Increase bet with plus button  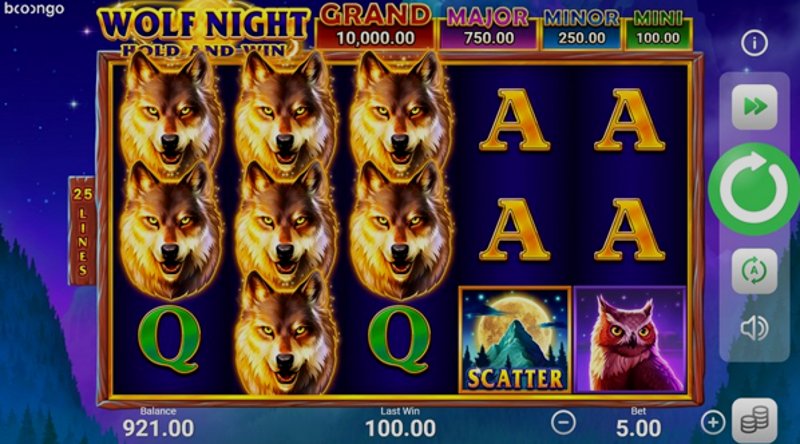(713, 423)
